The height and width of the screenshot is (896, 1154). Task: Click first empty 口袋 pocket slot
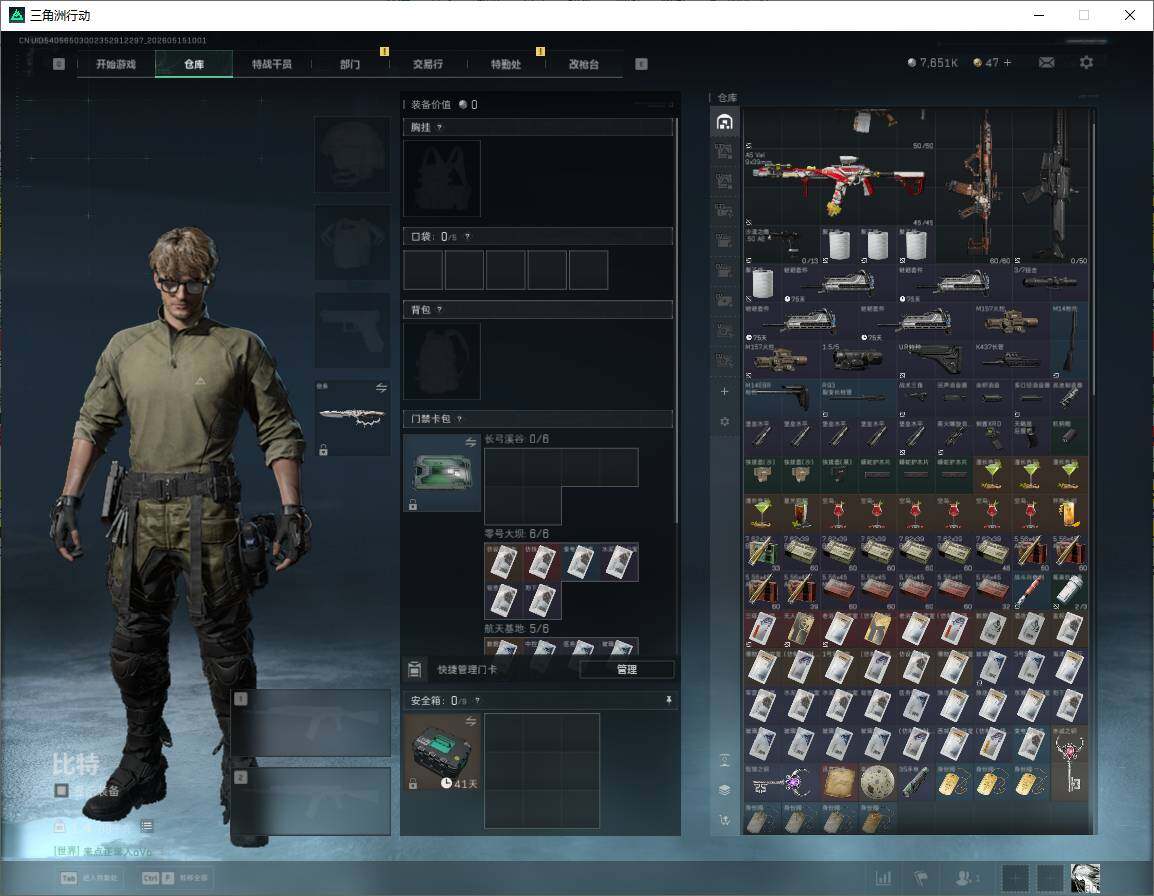click(x=423, y=269)
